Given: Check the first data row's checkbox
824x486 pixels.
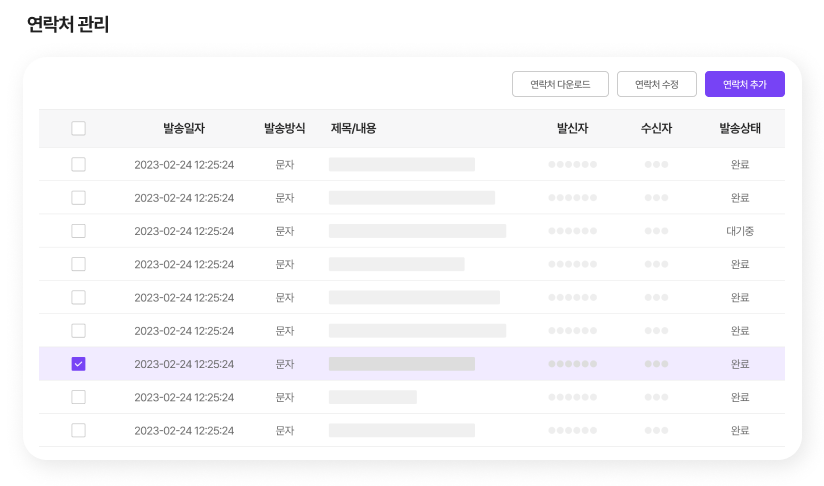Looking at the screenshot, I should coord(79,165).
